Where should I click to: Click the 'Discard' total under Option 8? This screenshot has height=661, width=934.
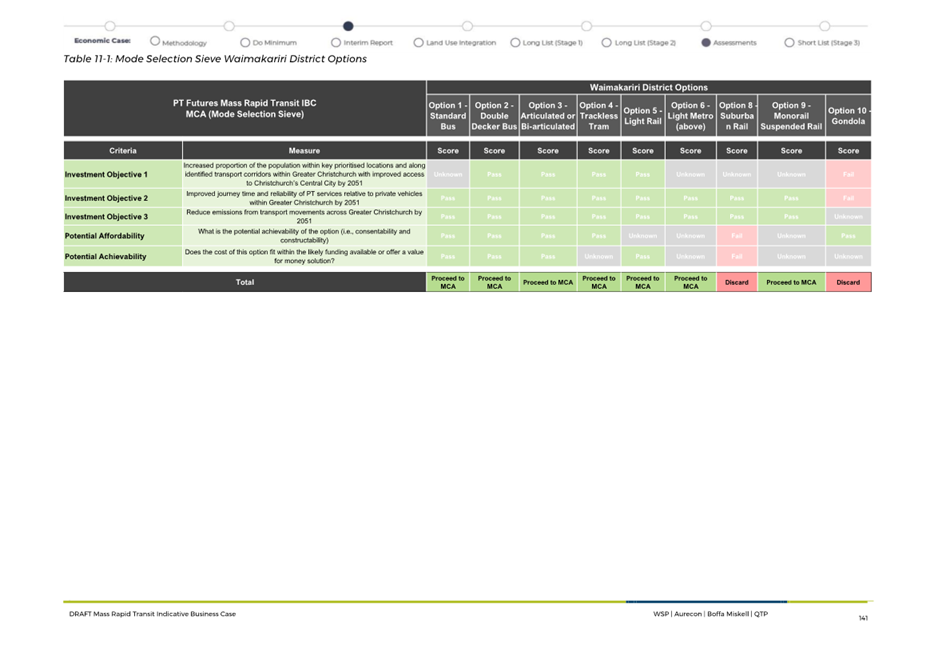coord(737,282)
